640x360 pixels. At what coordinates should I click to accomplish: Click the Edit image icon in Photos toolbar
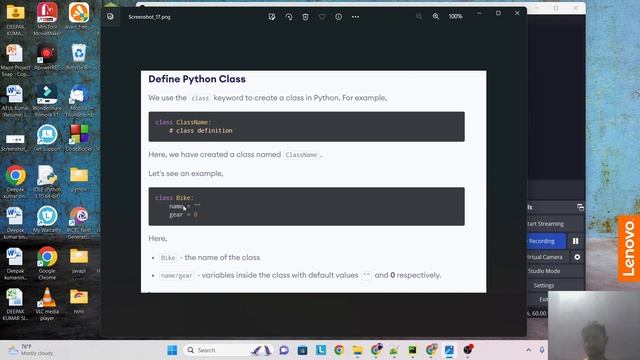[272, 17]
